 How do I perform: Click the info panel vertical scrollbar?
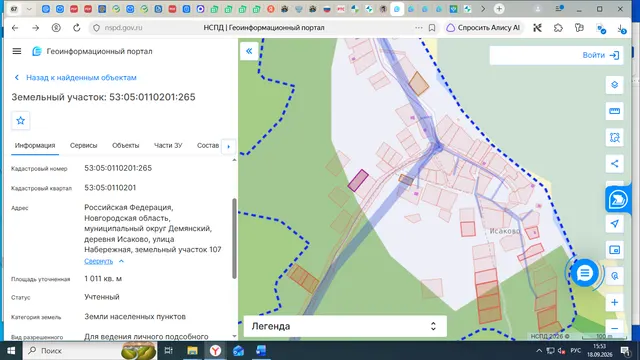(x=234, y=238)
